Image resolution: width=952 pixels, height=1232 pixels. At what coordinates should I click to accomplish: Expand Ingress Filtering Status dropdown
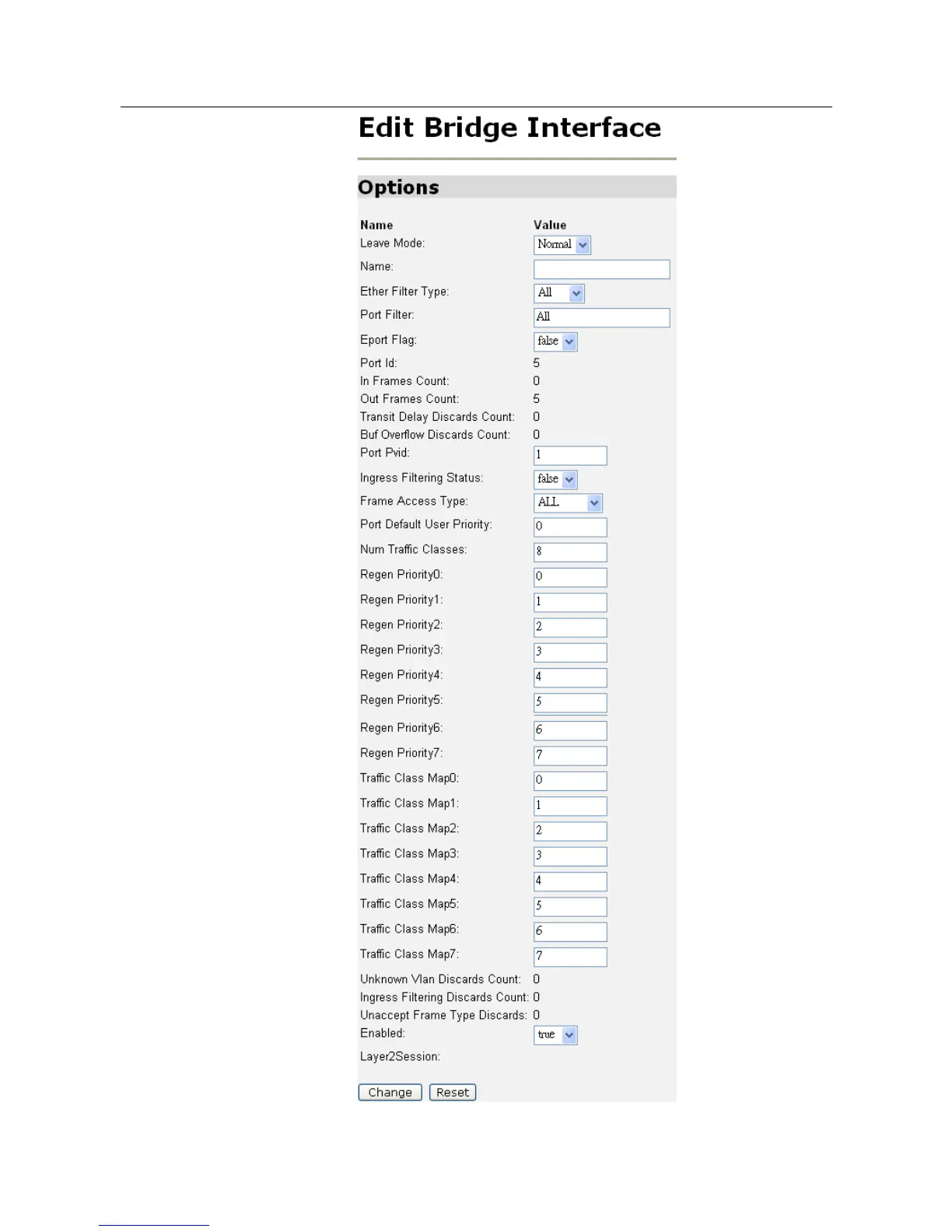(x=555, y=479)
